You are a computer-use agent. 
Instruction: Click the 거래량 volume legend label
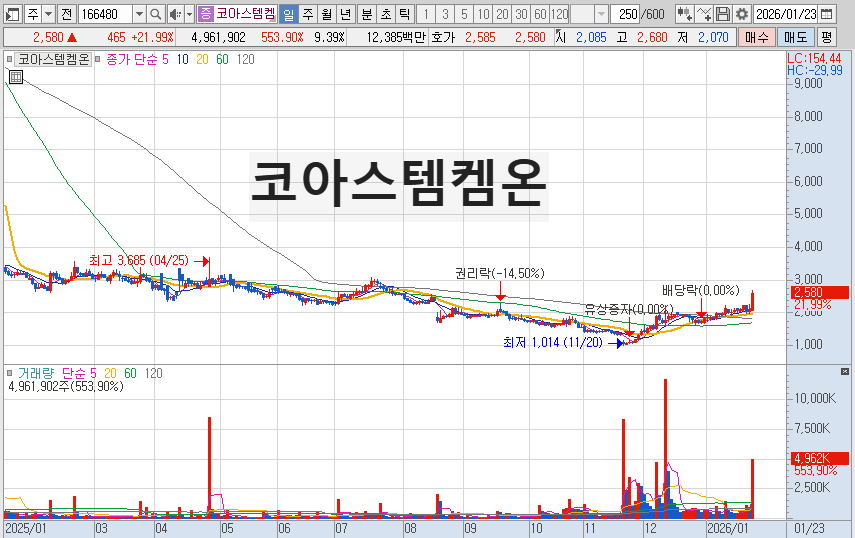[x=35, y=373]
